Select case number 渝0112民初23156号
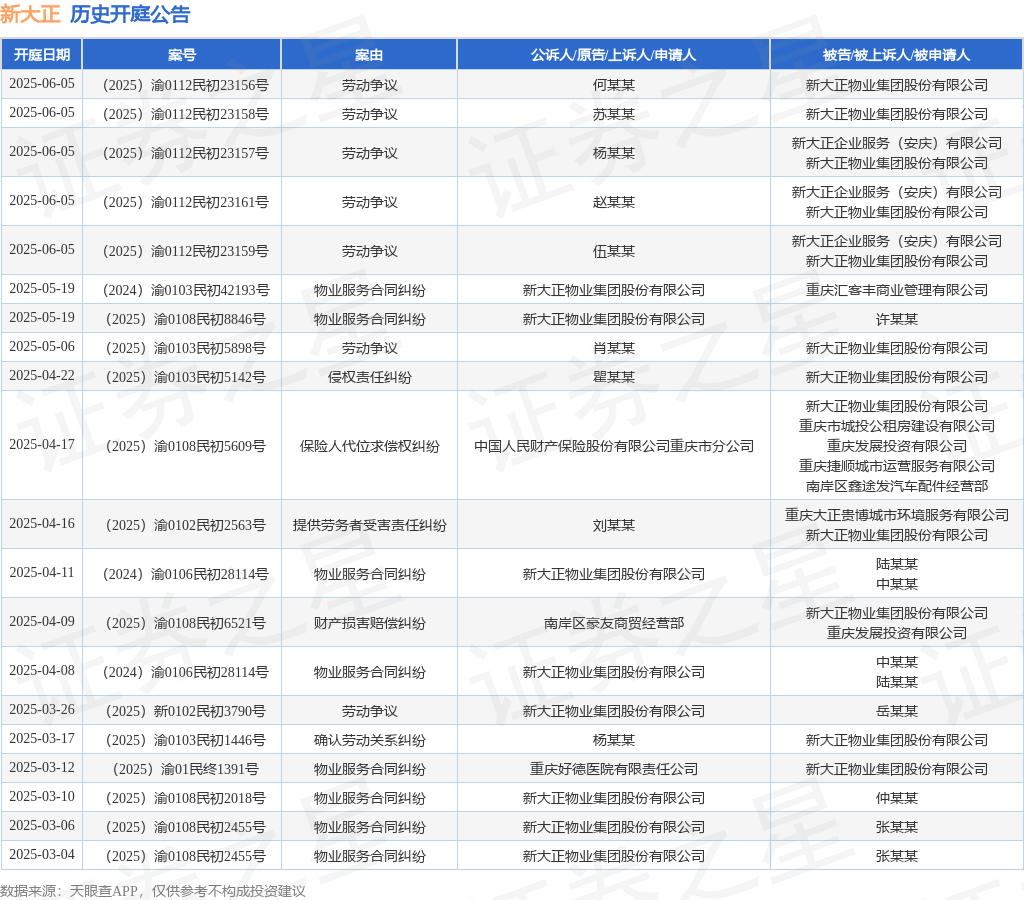Screen dimensions: 1024x900 (x=185, y=85)
